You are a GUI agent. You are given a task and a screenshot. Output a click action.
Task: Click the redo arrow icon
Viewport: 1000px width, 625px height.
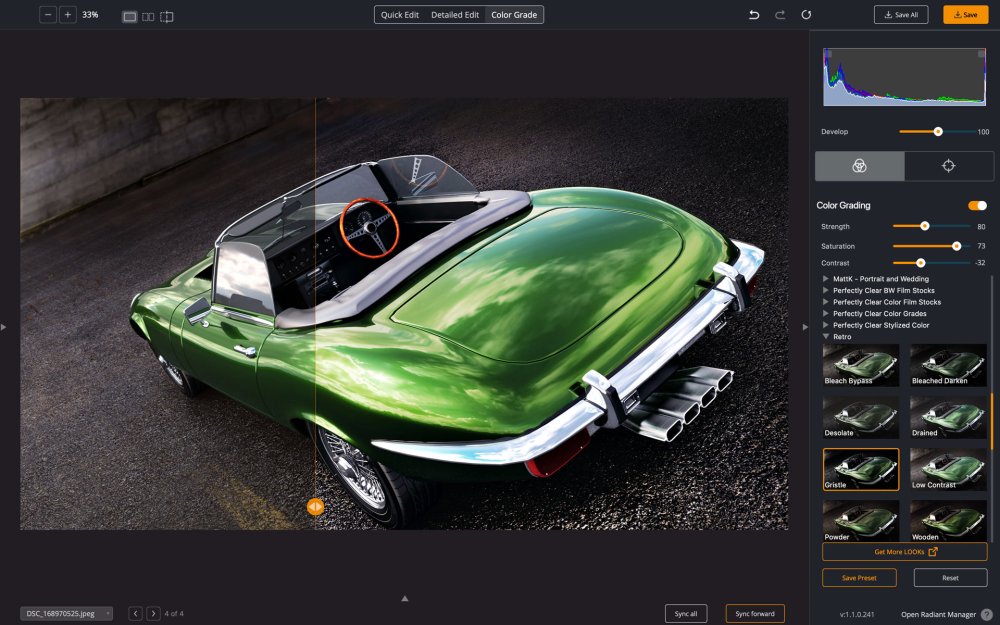(779, 15)
